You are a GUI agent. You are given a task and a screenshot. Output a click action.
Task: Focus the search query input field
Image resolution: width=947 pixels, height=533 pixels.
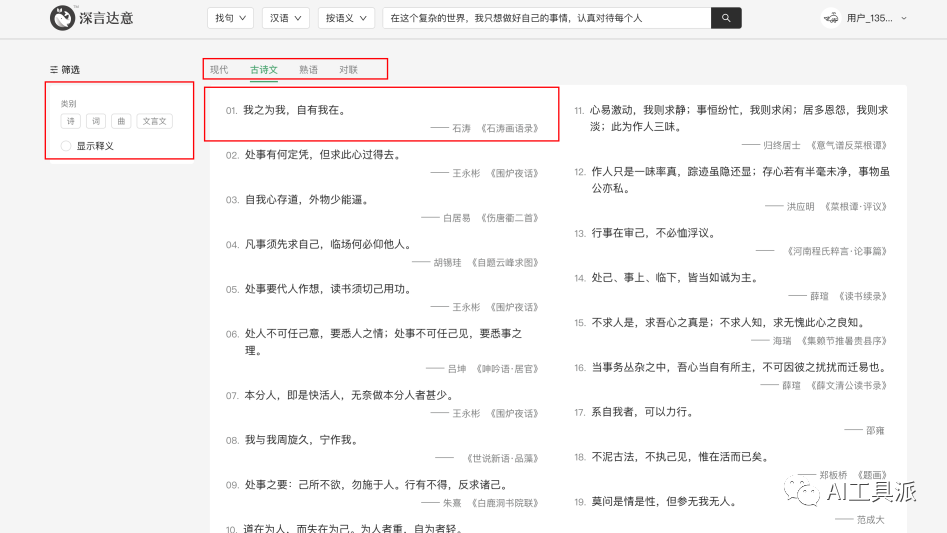pyautogui.click(x=547, y=18)
